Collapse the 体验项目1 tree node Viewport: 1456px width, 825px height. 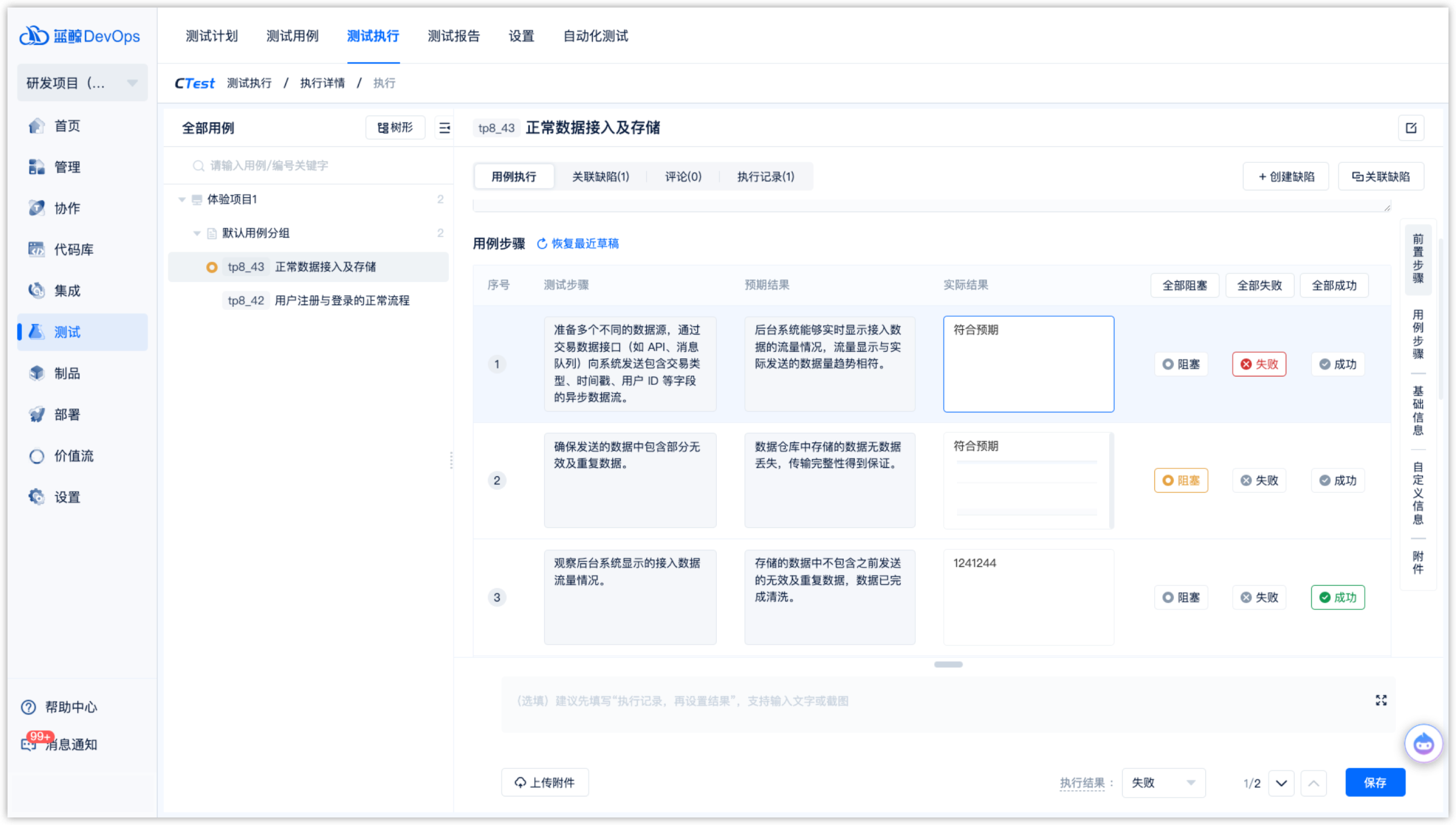pyautogui.click(x=182, y=200)
